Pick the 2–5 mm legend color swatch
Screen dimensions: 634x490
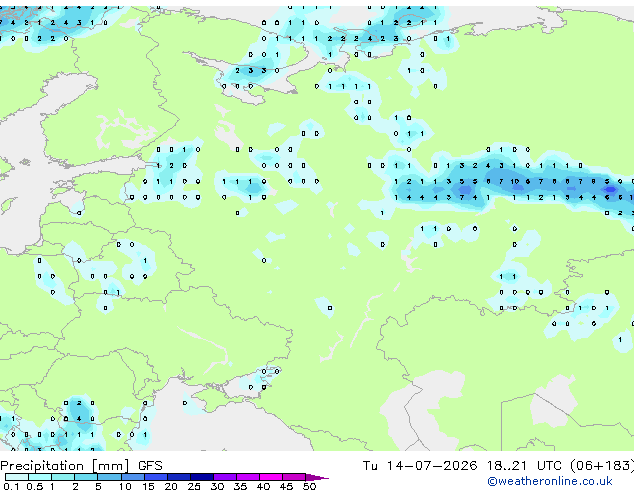(x=86, y=477)
